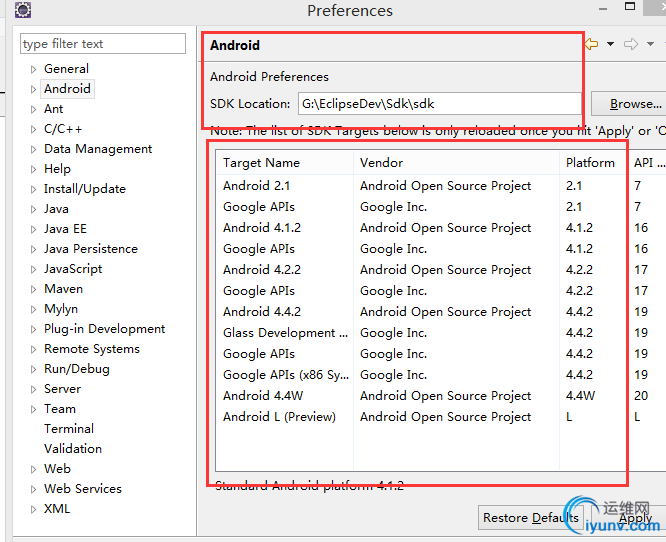The width and height of the screenshot is (666, 542).
Task: Expand the Run/Debug node
Action: (x=33, y=369)
